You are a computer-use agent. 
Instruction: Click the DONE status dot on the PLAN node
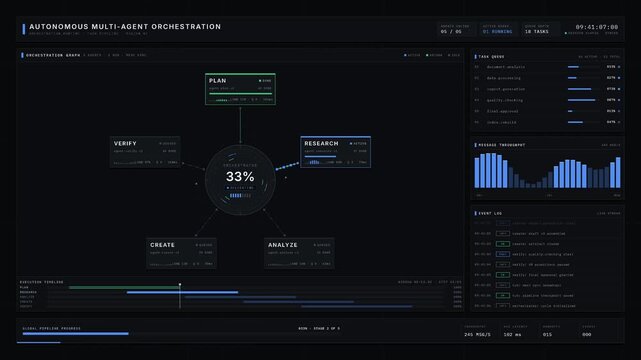pyautogui.click(x=260, y=81)
